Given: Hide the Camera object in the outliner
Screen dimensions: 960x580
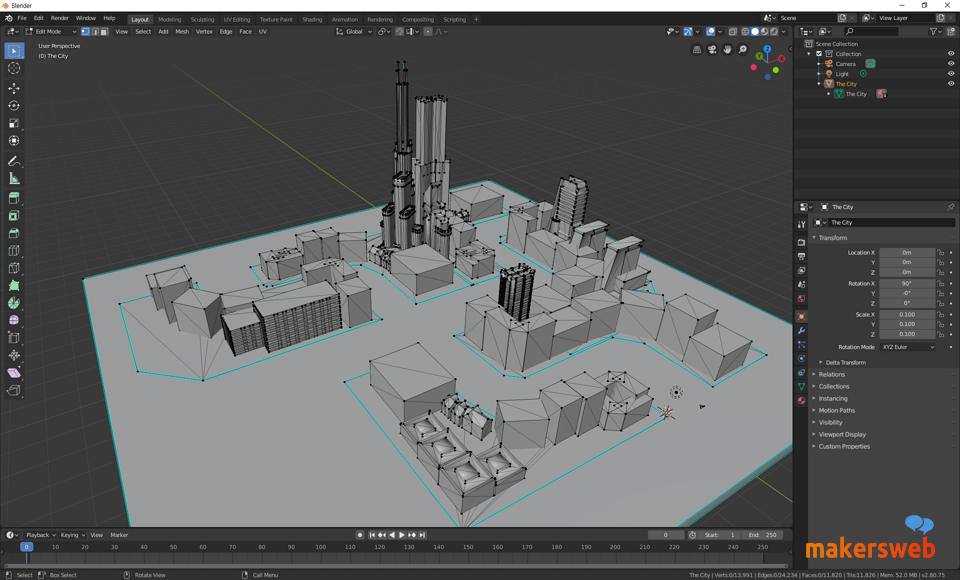Looking at the screenshot, I should click(x=951, y=63).
